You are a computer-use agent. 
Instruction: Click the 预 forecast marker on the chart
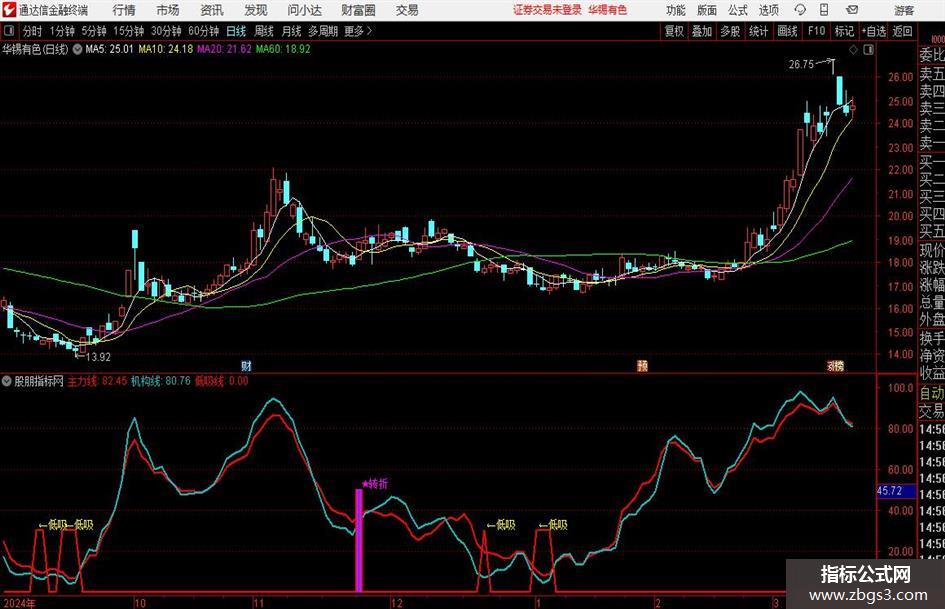click(642, 365)
